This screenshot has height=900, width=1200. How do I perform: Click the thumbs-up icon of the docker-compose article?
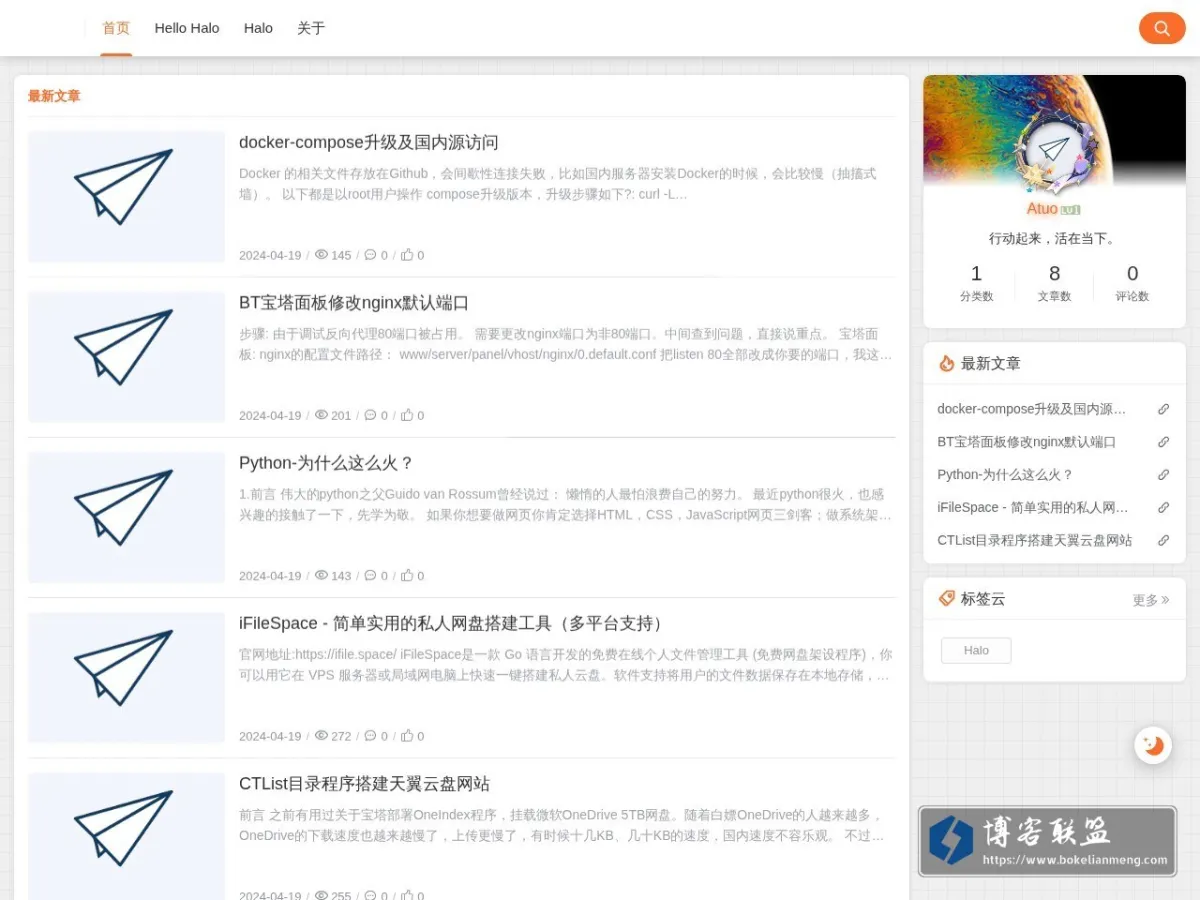(x=407, y=255)
